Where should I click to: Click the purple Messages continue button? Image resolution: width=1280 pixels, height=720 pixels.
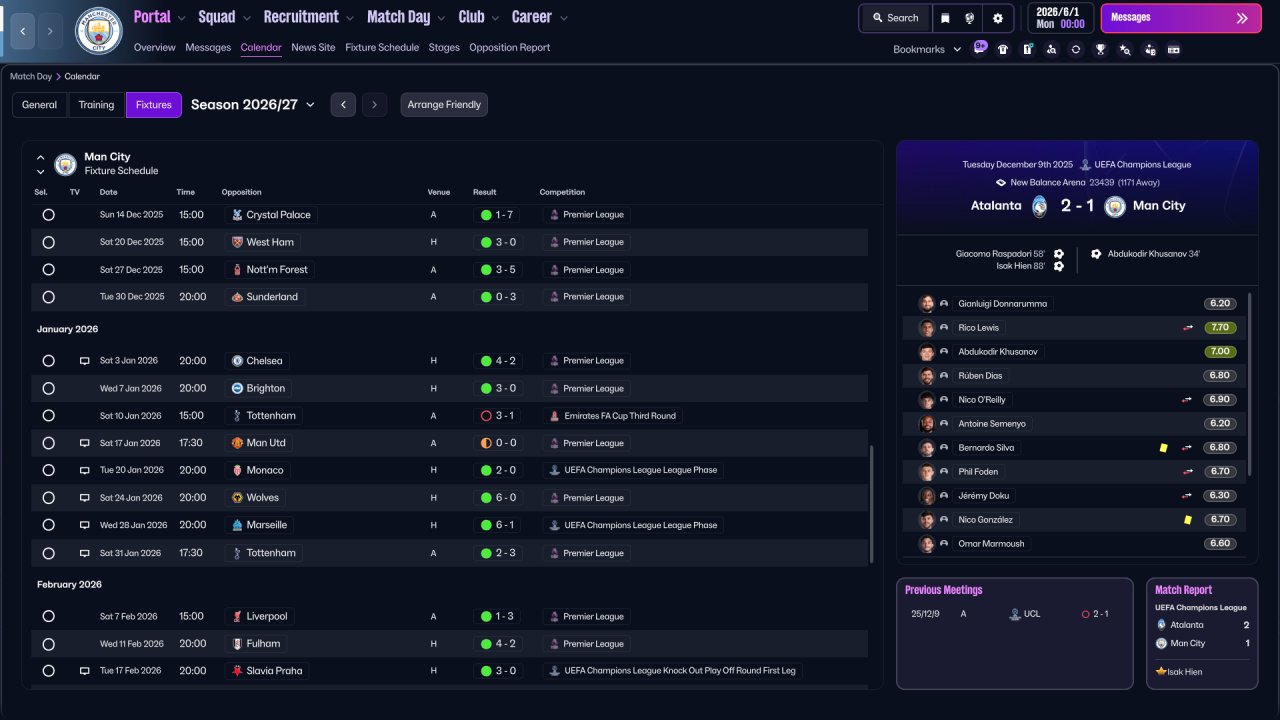1181,18
